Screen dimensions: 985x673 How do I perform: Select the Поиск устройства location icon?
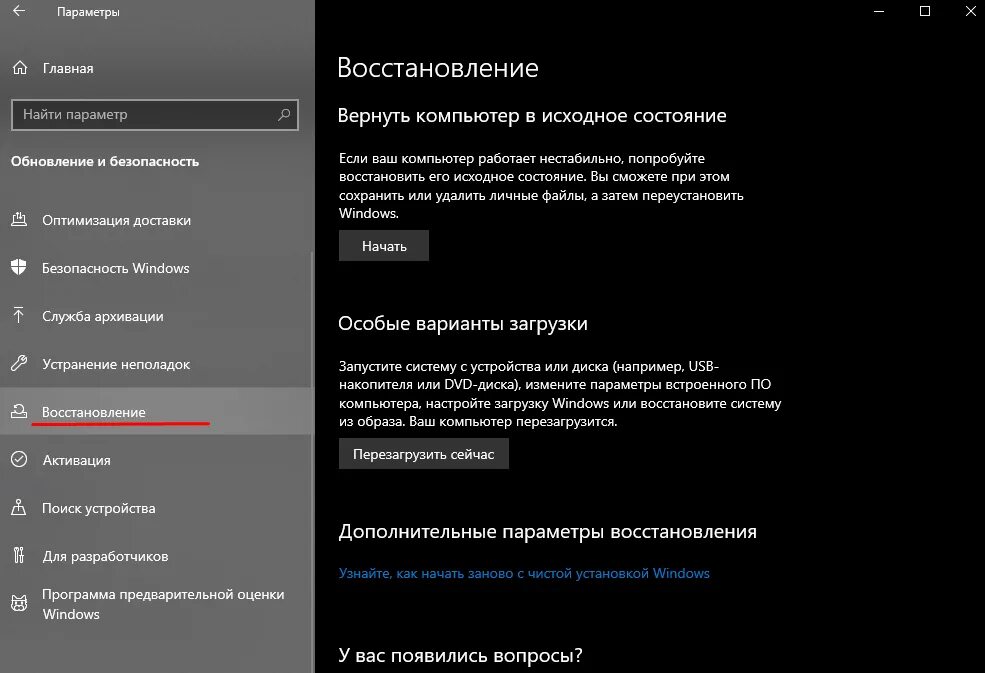20,508
